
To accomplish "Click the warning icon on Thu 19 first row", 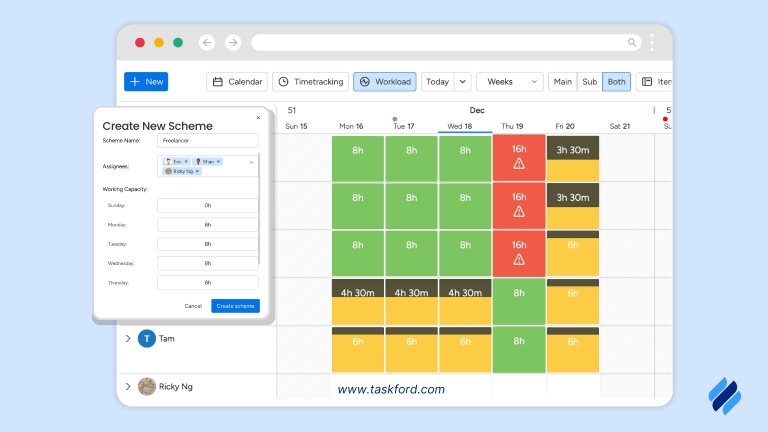I will tap(519, 164).
